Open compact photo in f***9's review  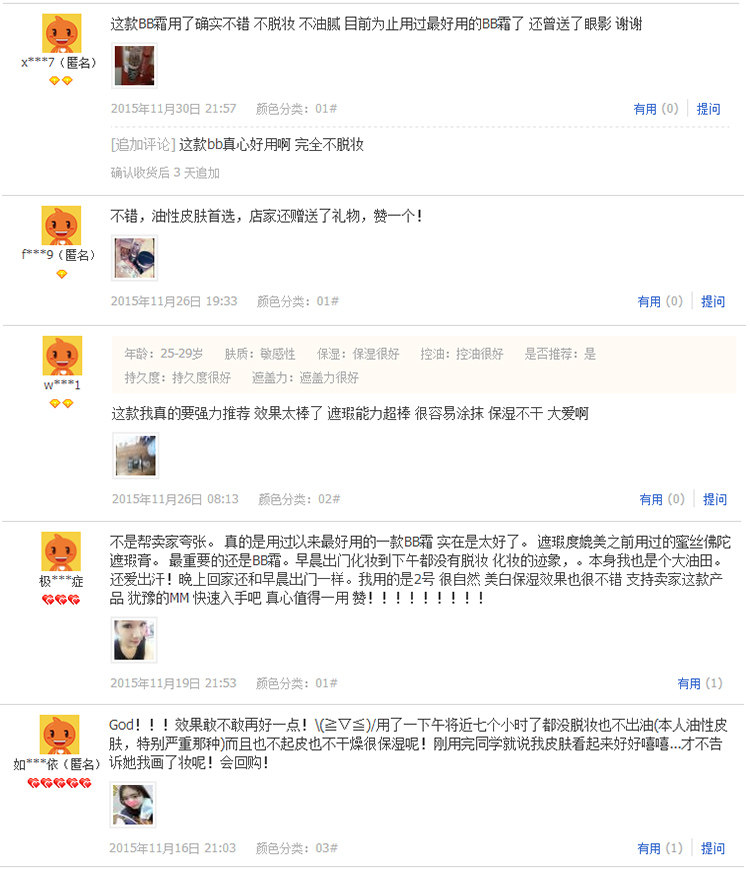click(134, 258)
